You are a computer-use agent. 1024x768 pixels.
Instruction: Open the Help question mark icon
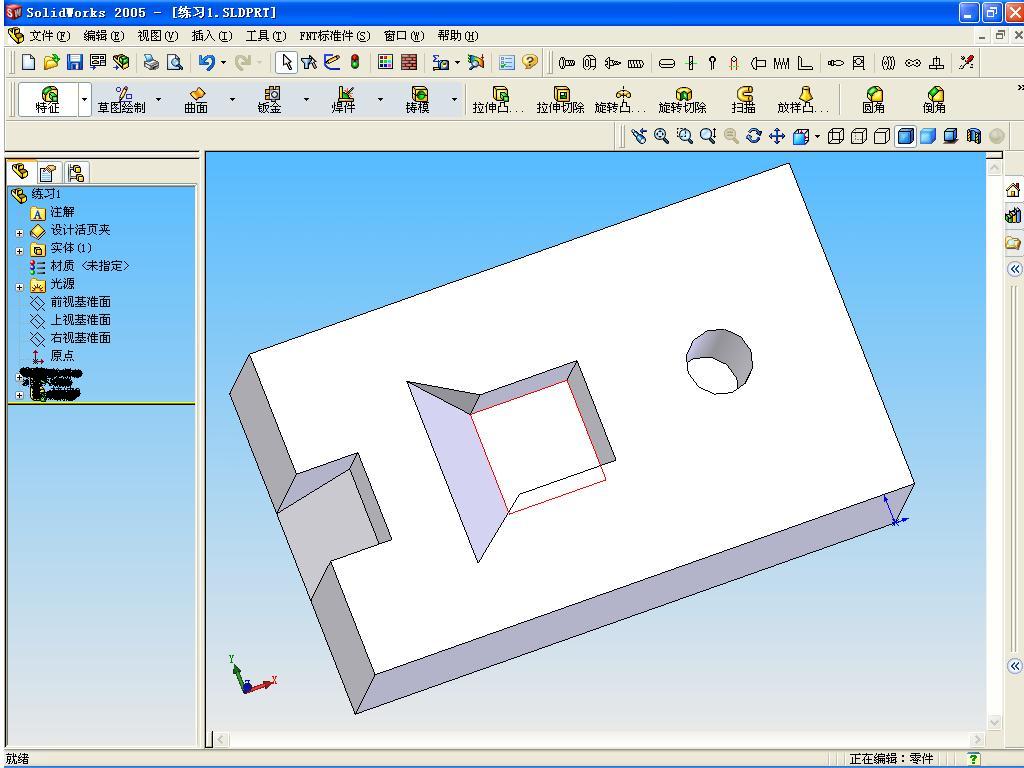coord(530,63)
